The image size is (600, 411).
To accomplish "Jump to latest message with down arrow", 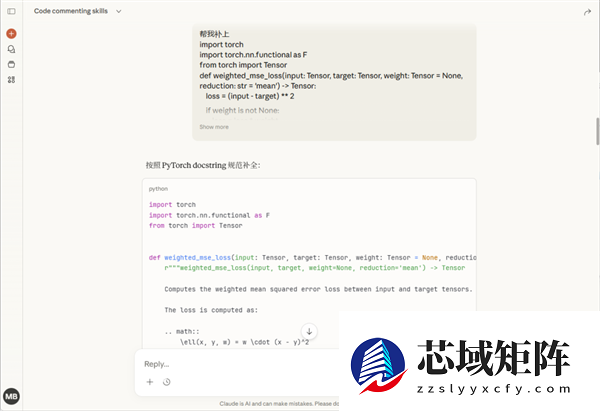I will point(309,331).
